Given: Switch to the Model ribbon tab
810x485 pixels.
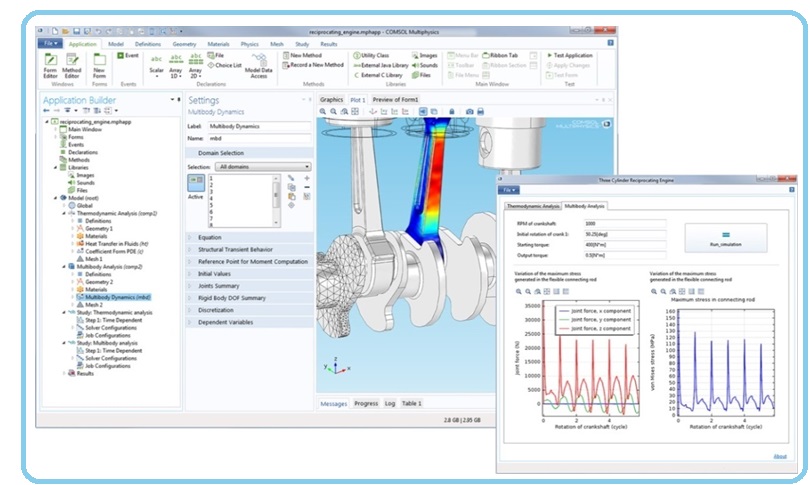Looking at the screenshot, I should click(116, 44).
